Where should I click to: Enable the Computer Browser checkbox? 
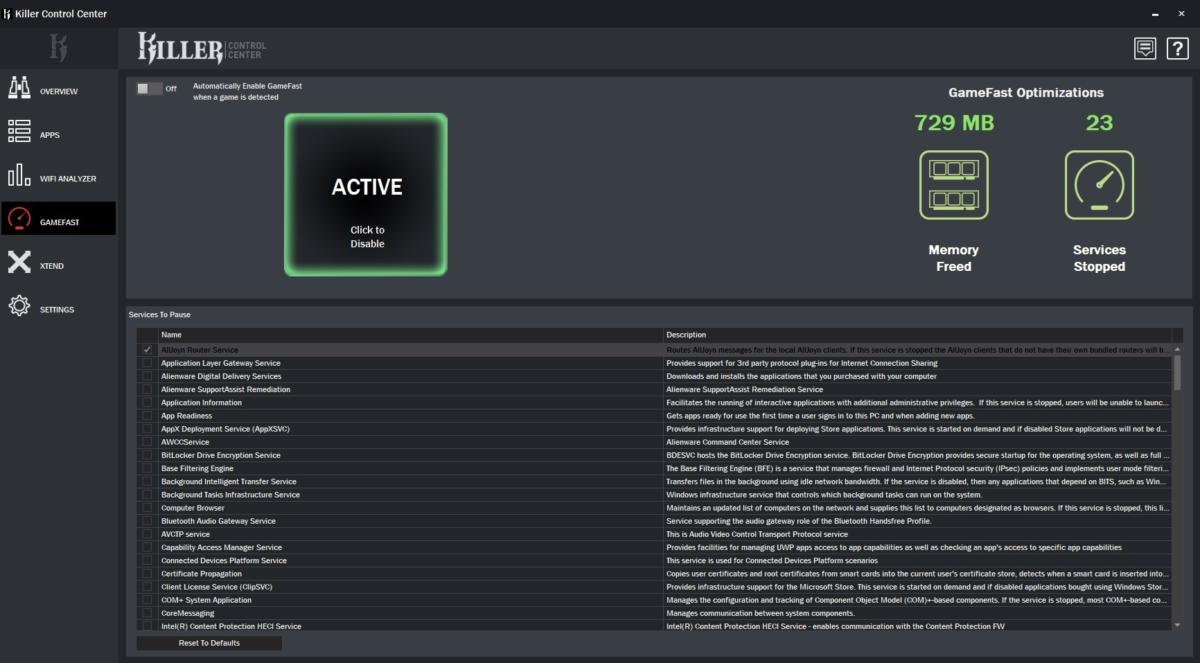(148, 508)
